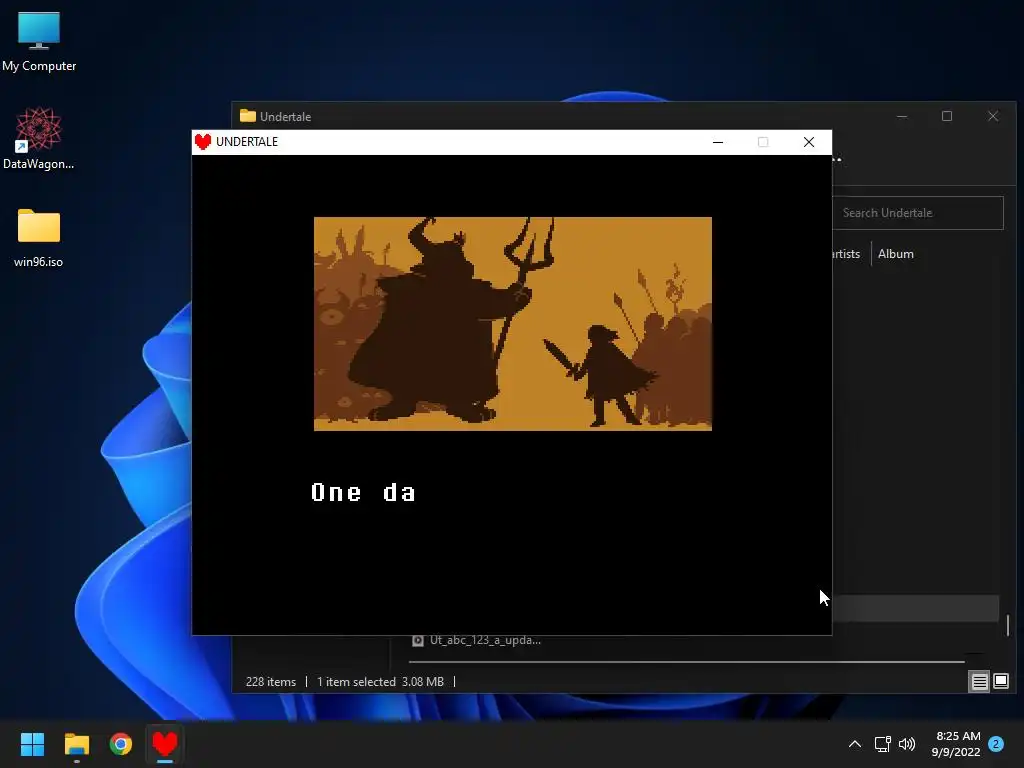Click the Contributing artists column header

(846, 254)
